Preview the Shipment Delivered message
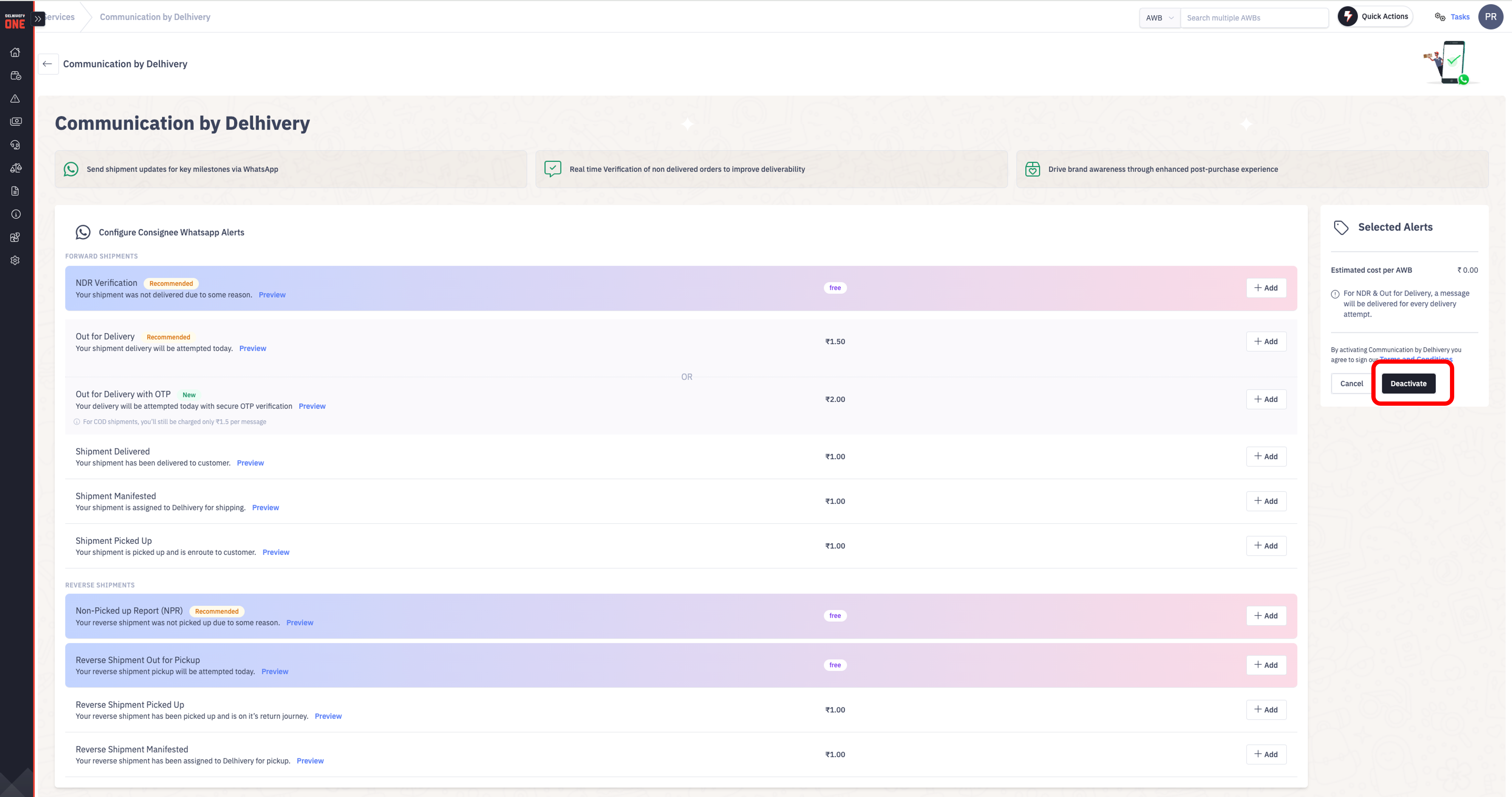 click(x=250, y=463)
